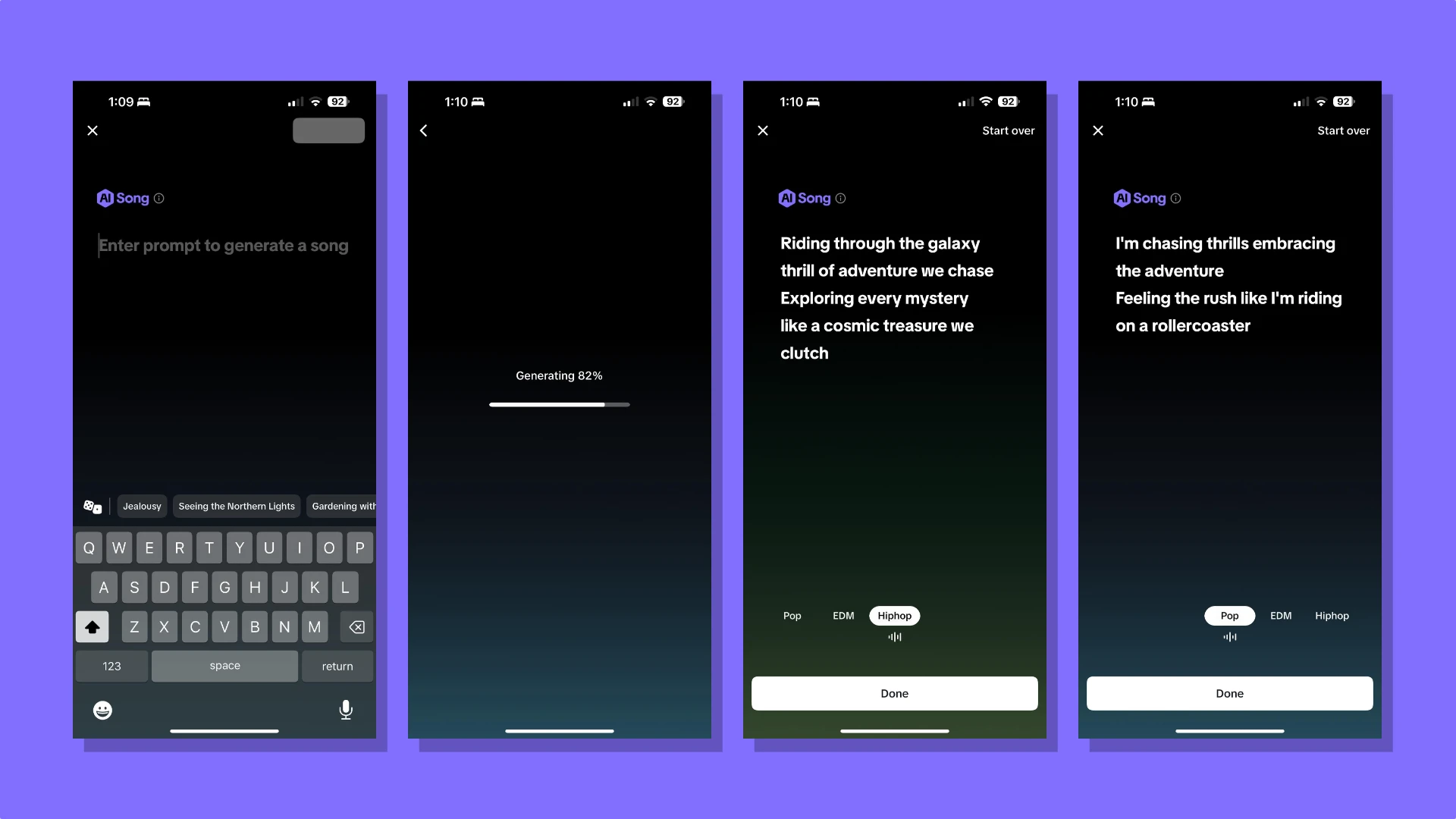The image size is (1456, 819).
Task: Tap the close X on fourth screen
Action: (1097, 130)
